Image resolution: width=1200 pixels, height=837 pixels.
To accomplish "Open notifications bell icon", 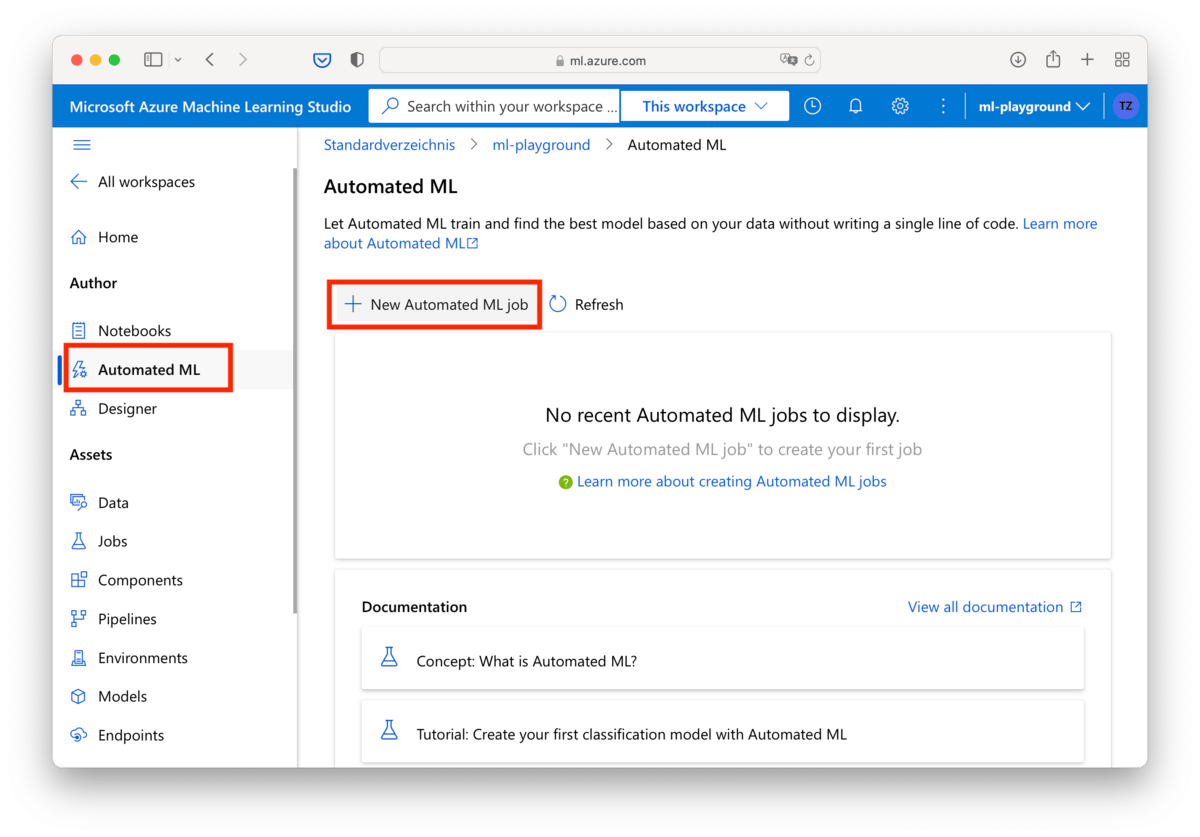I will (x=856, y=106).
